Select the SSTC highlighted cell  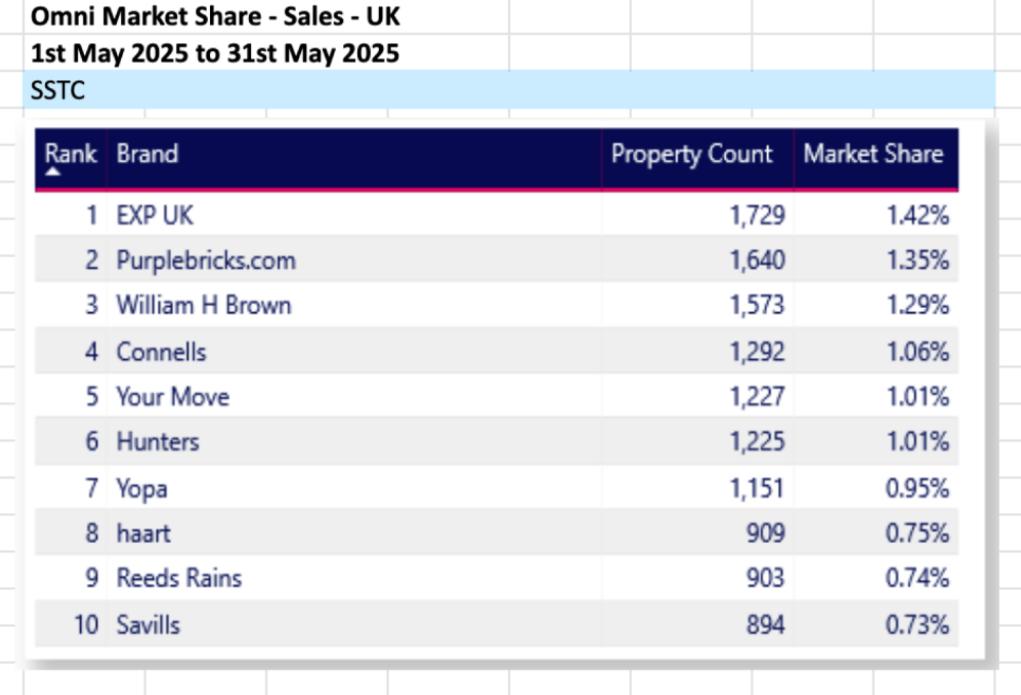coord(58,91)
